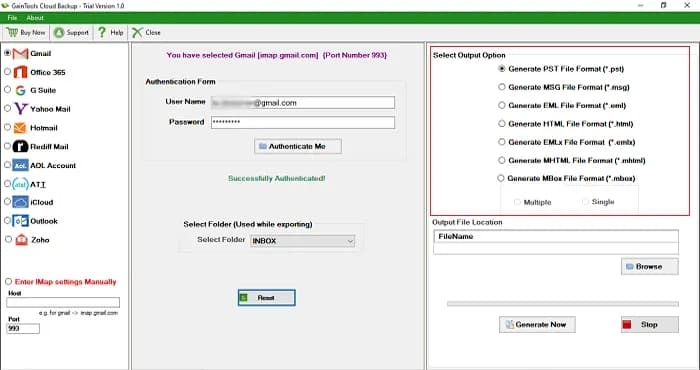The height and width of the screenshot is (370, 700).
Task: Choose Generate MHTML File Format option
Action: (502, 160)
